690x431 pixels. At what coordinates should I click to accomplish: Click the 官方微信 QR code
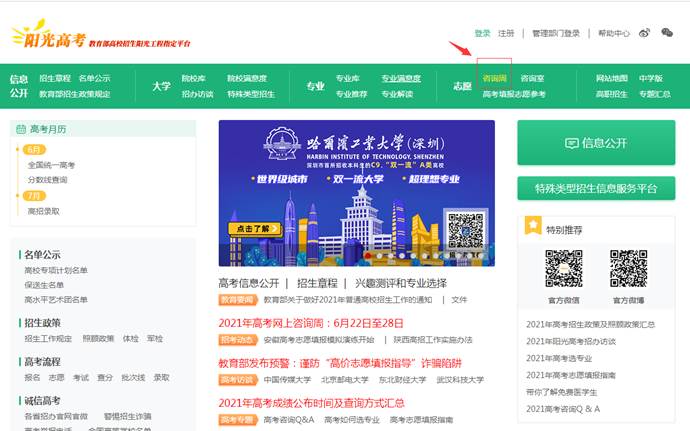click(x=564, y=268)
